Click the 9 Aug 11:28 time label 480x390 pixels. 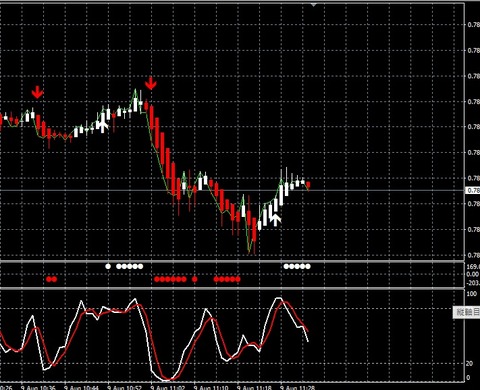pyautogui.click(x=298, y=388)
